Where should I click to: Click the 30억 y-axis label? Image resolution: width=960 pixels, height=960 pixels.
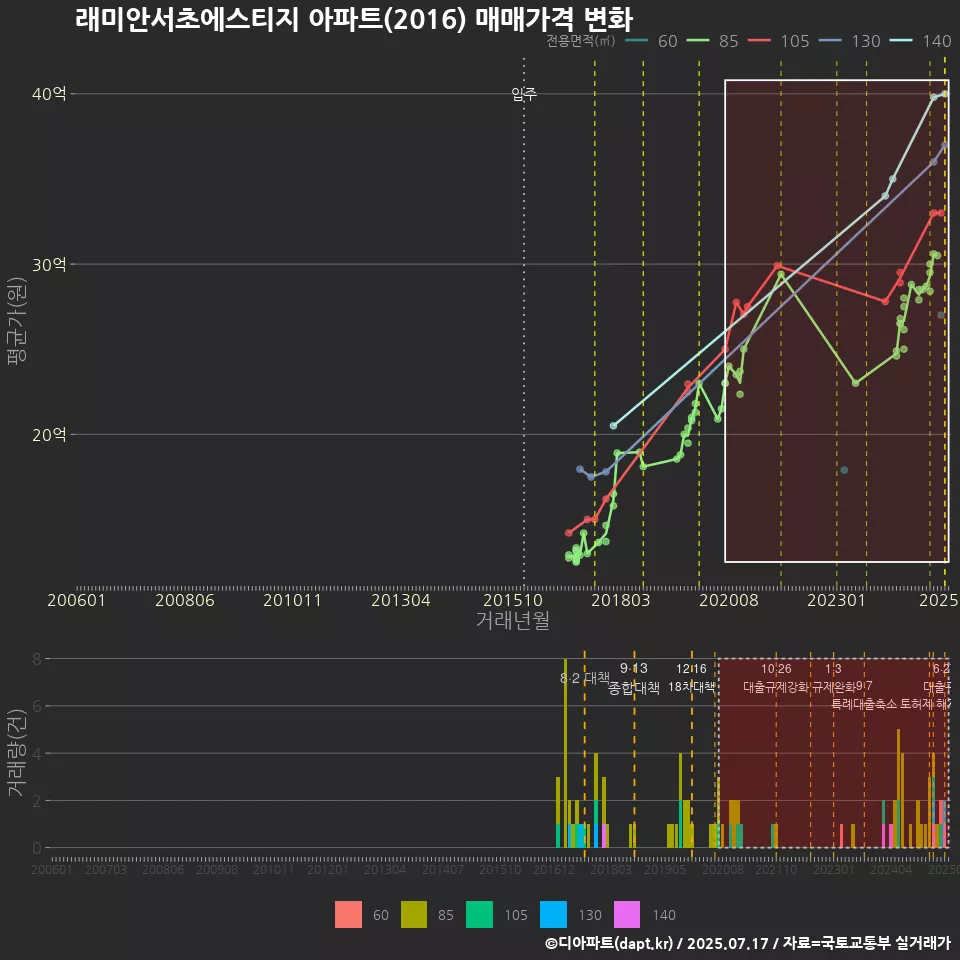click(49, 264)
